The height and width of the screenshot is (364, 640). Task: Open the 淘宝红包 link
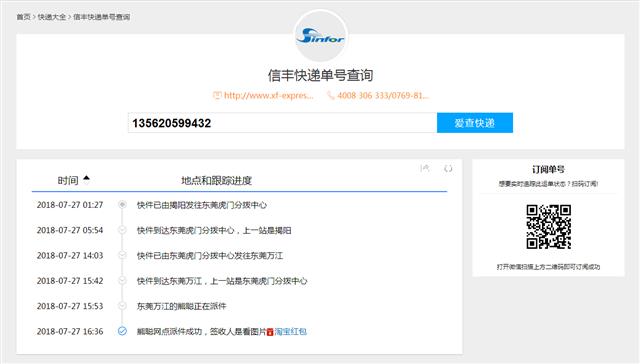290,332
